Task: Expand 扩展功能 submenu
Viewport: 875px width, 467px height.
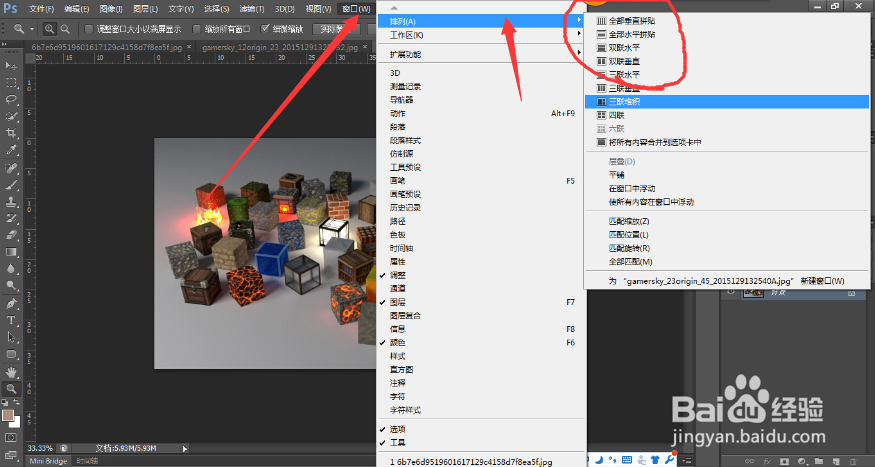Action: click(482, 54)
